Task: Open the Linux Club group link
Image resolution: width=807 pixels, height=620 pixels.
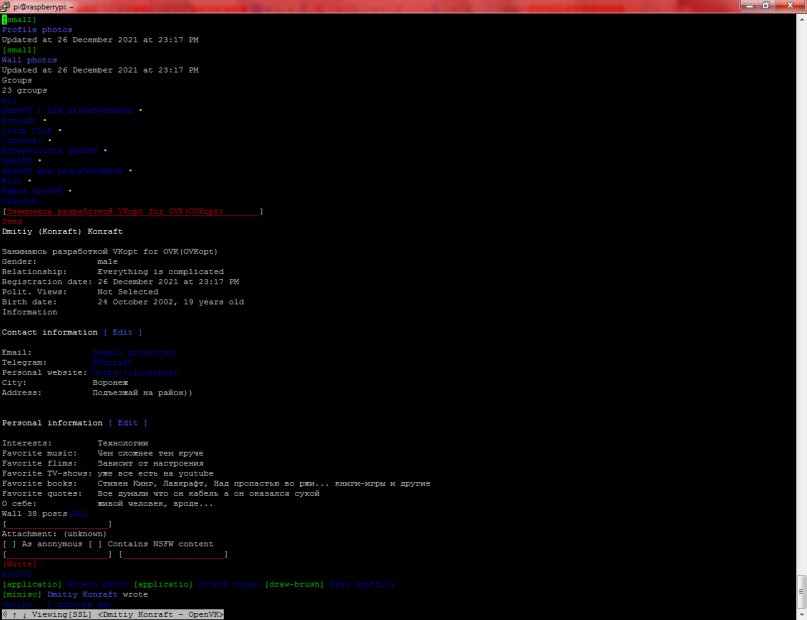Action: (x=27, y=130)
